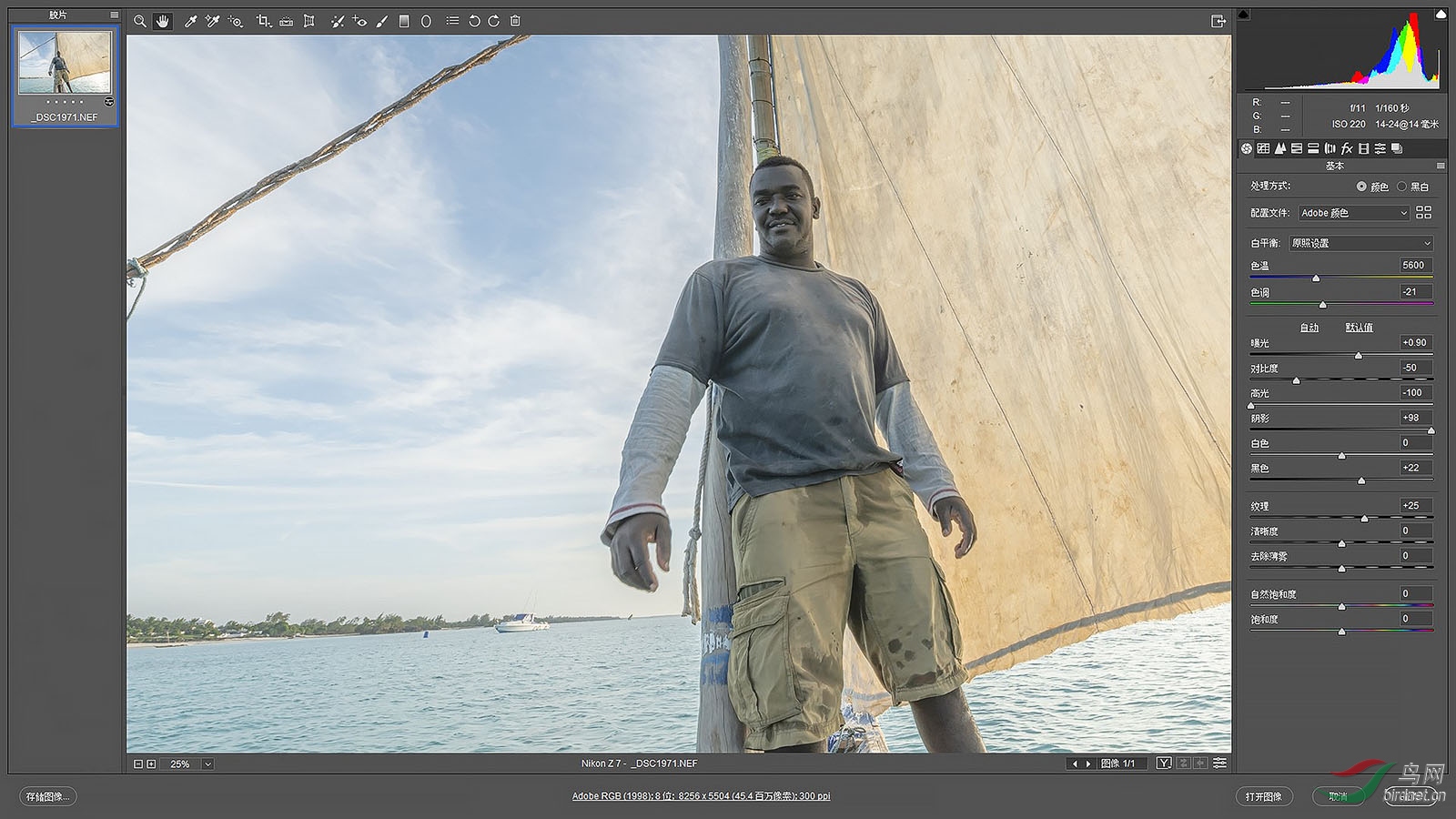Switch to the fx Effects panel tab

1346,148
